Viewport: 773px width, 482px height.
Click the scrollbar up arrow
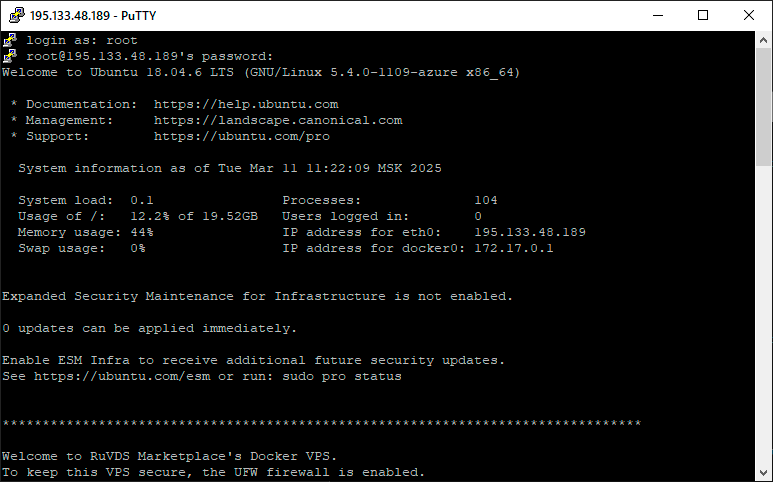[x=763, y=40]
